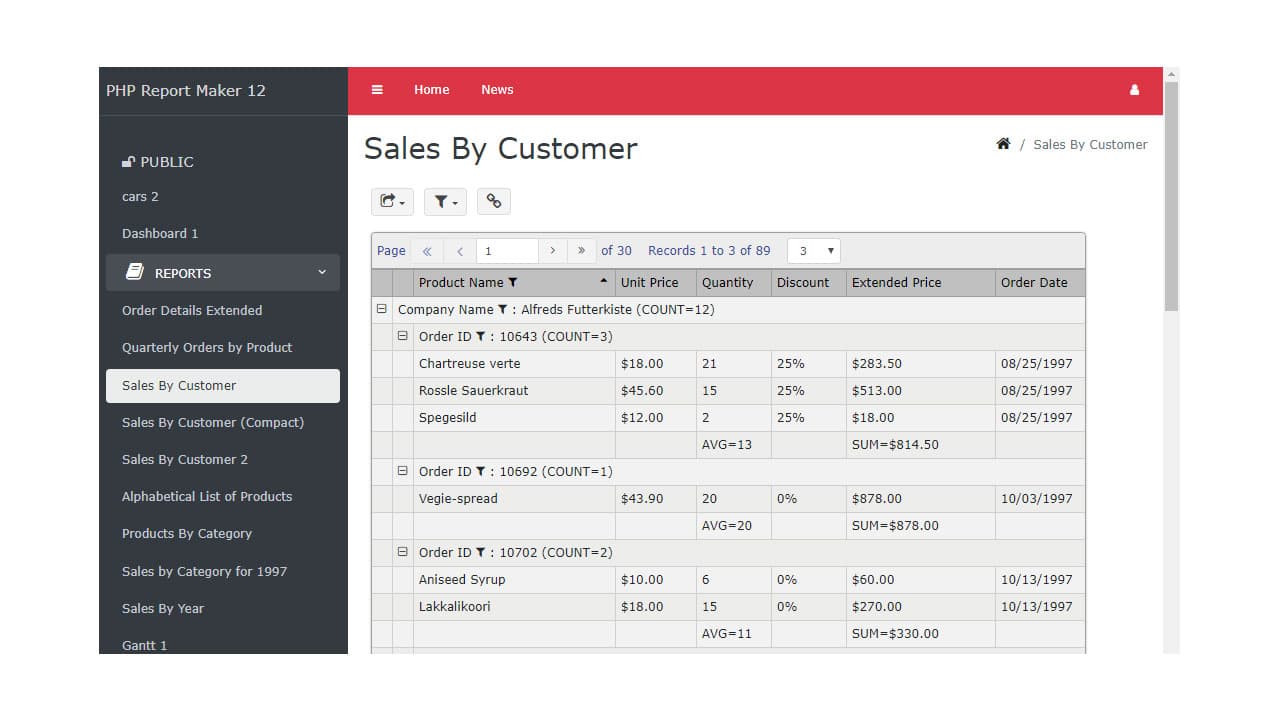Select the Alphabetical List of Products report
Image resolution: width=1280 pixels, height=720 pixels.
coord(207,496)
